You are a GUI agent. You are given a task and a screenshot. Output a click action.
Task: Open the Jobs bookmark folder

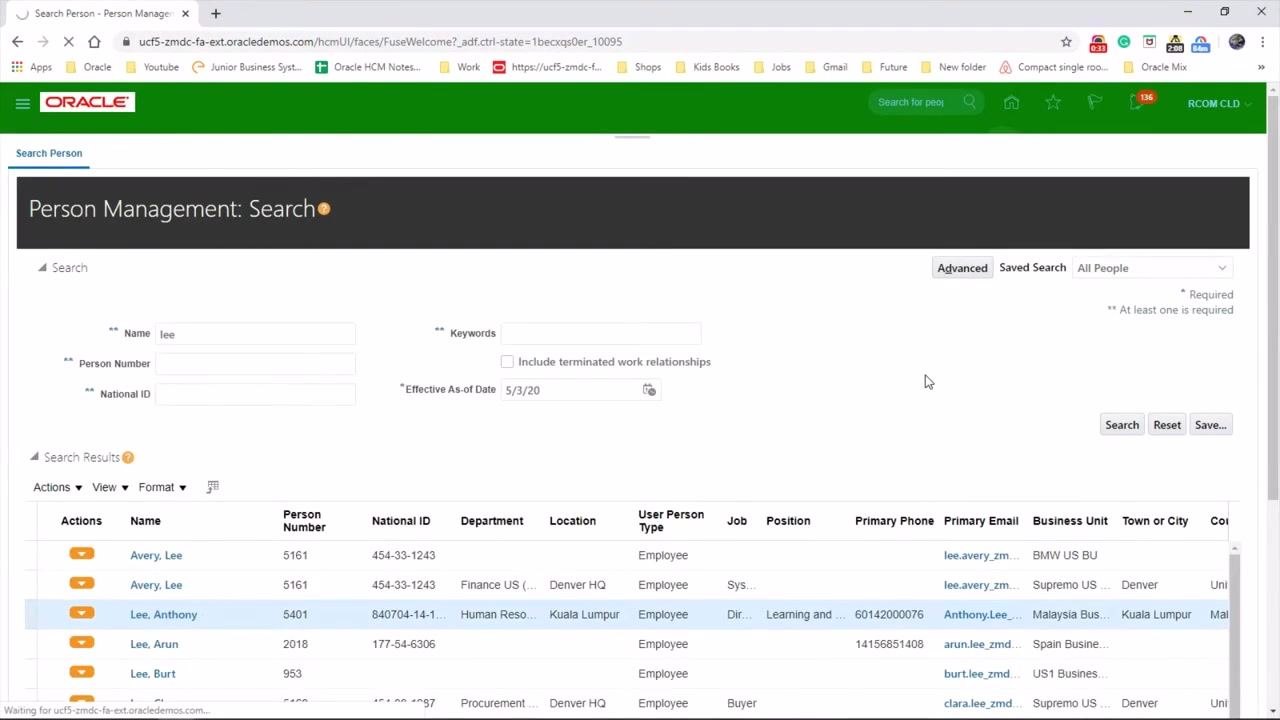coord(772,67)
